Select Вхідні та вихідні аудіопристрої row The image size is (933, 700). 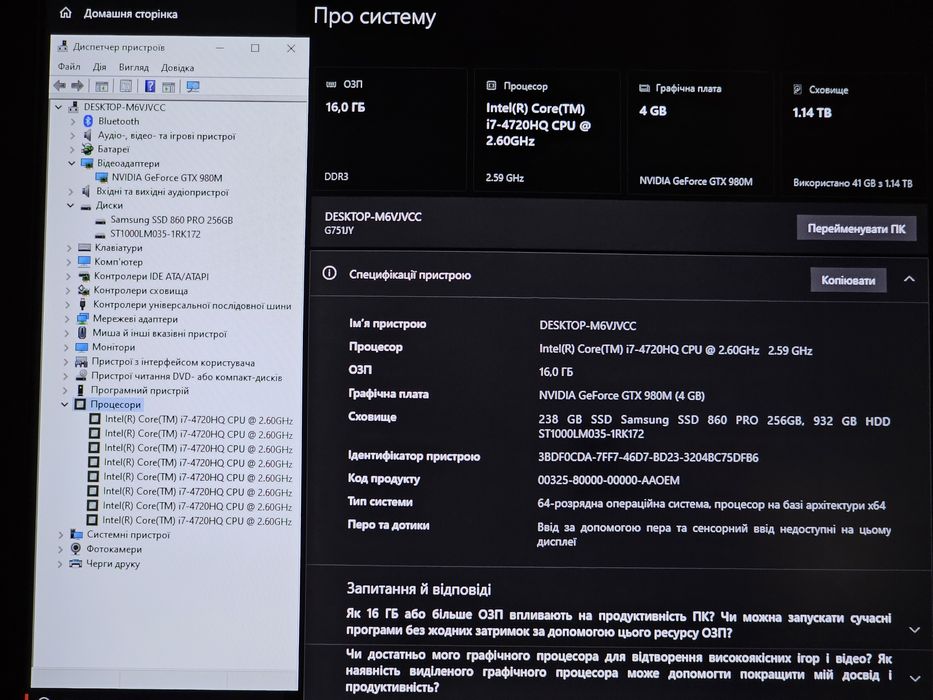[162, 192]
